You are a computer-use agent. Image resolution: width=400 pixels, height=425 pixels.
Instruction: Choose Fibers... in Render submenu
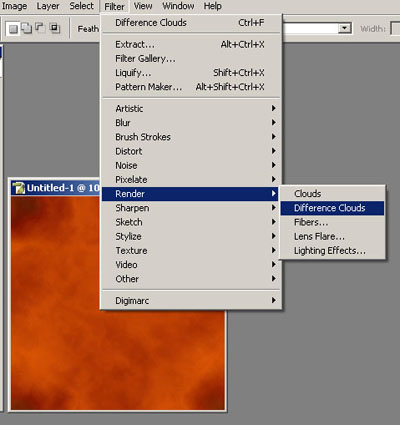pyautogui.click(x=332, y=222)
